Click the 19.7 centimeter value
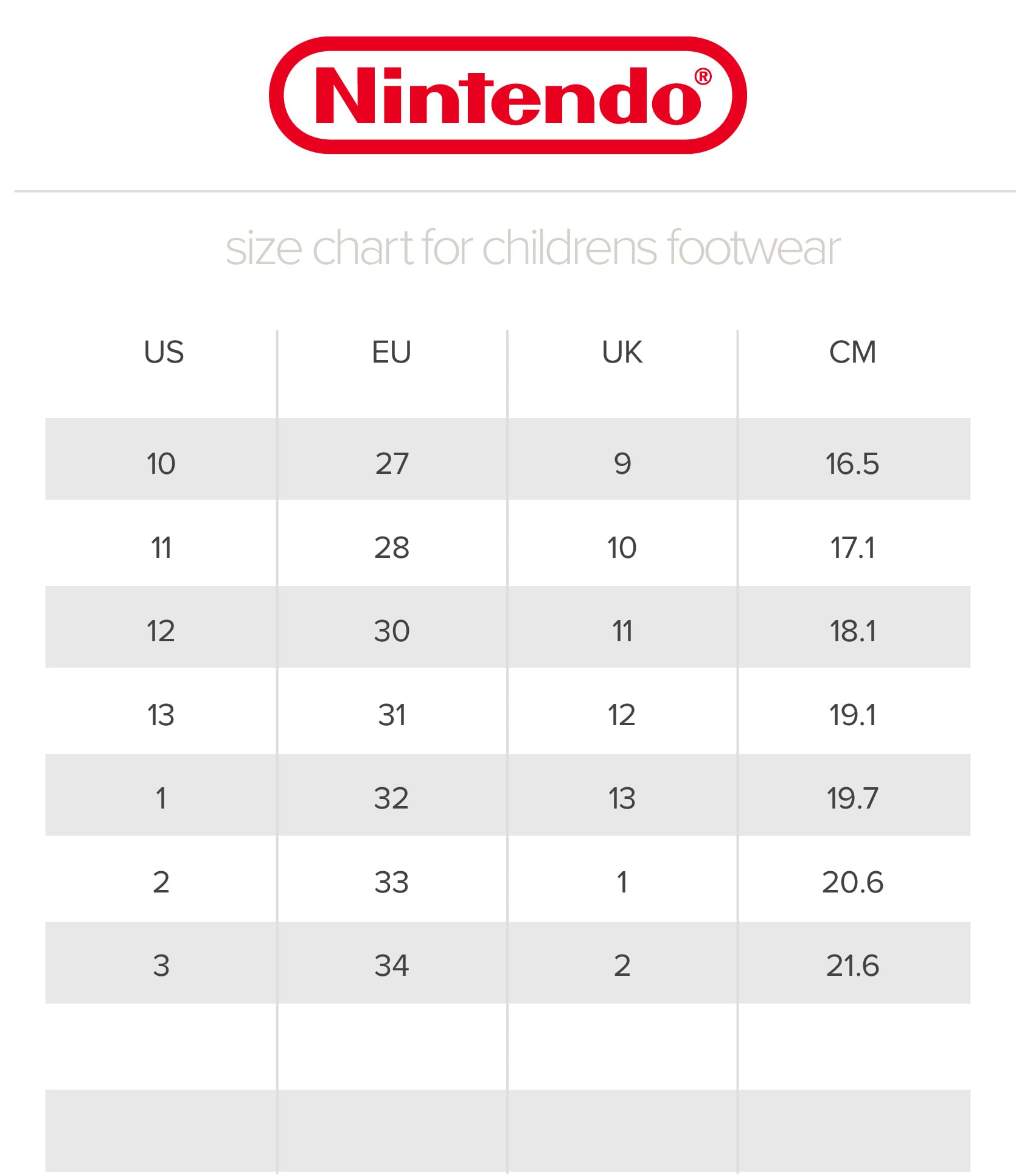Screen dimensions: 1016x1176 click(852, 798)
